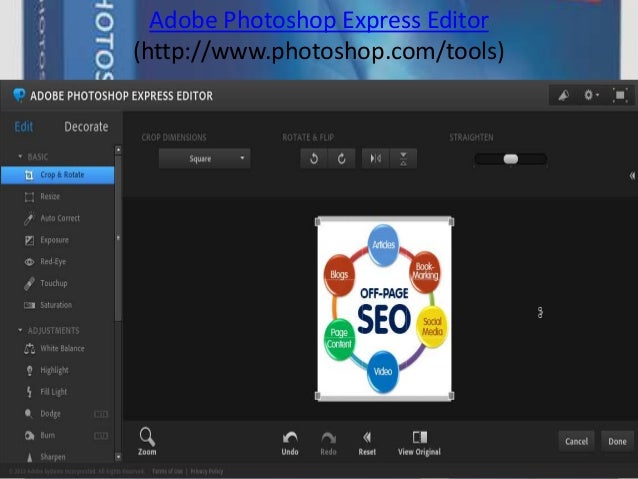This screenshot has width=638, height=479.
Task: Click the Straighten slider handle
Action: [x=511, y=159]
